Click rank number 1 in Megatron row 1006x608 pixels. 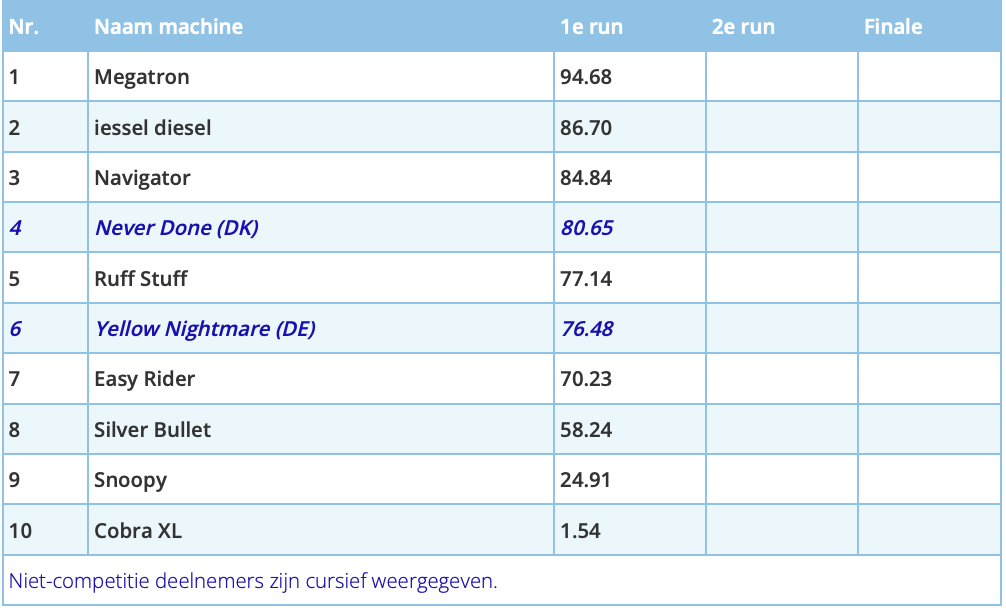tap(14, 77)
